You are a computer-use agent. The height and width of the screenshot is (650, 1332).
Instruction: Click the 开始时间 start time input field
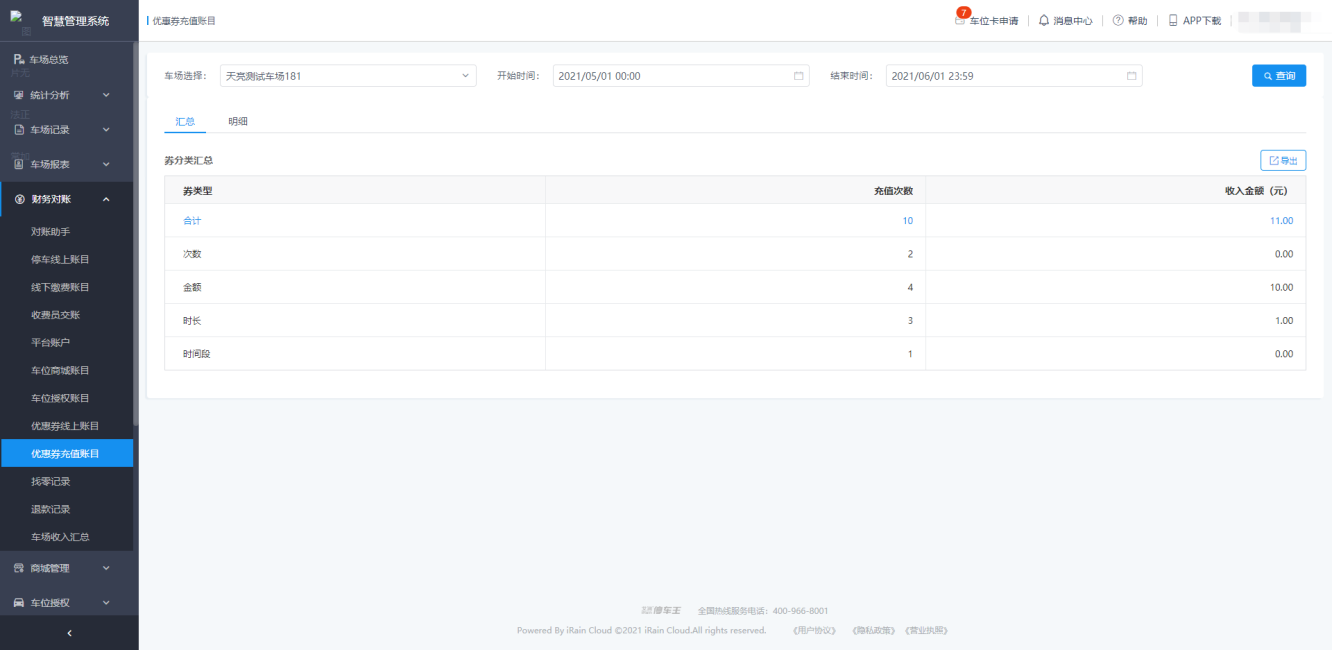click(670, 76)
